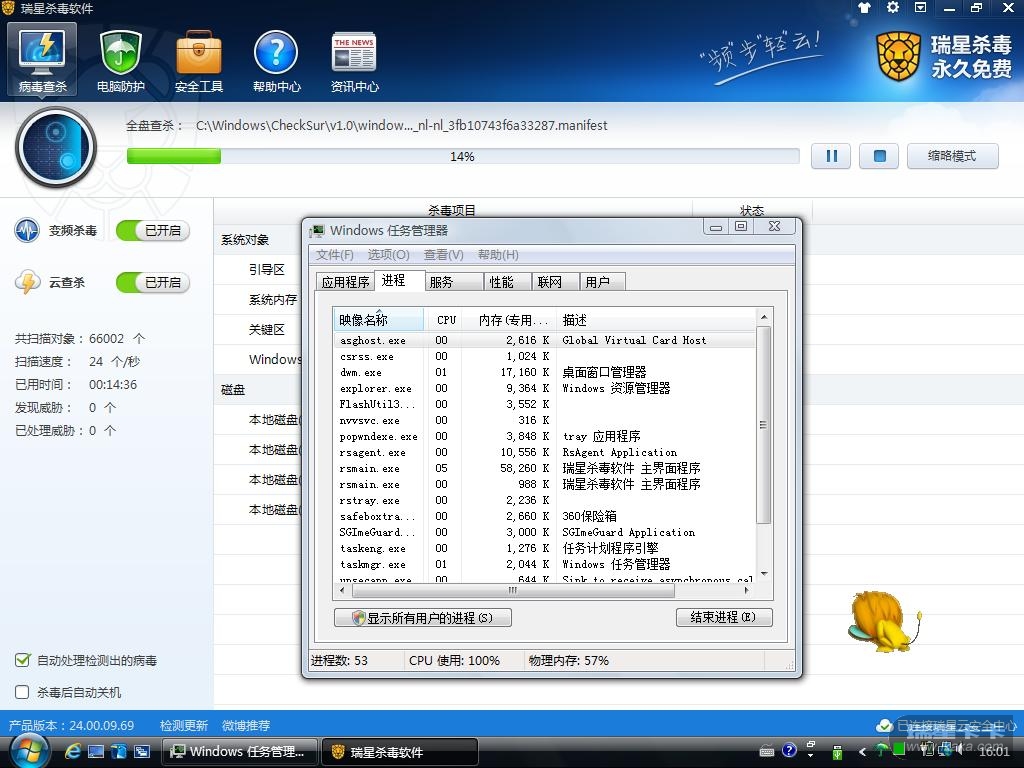
Task: Click process list scroll up arrow
Action: click(x=763, y=317)
